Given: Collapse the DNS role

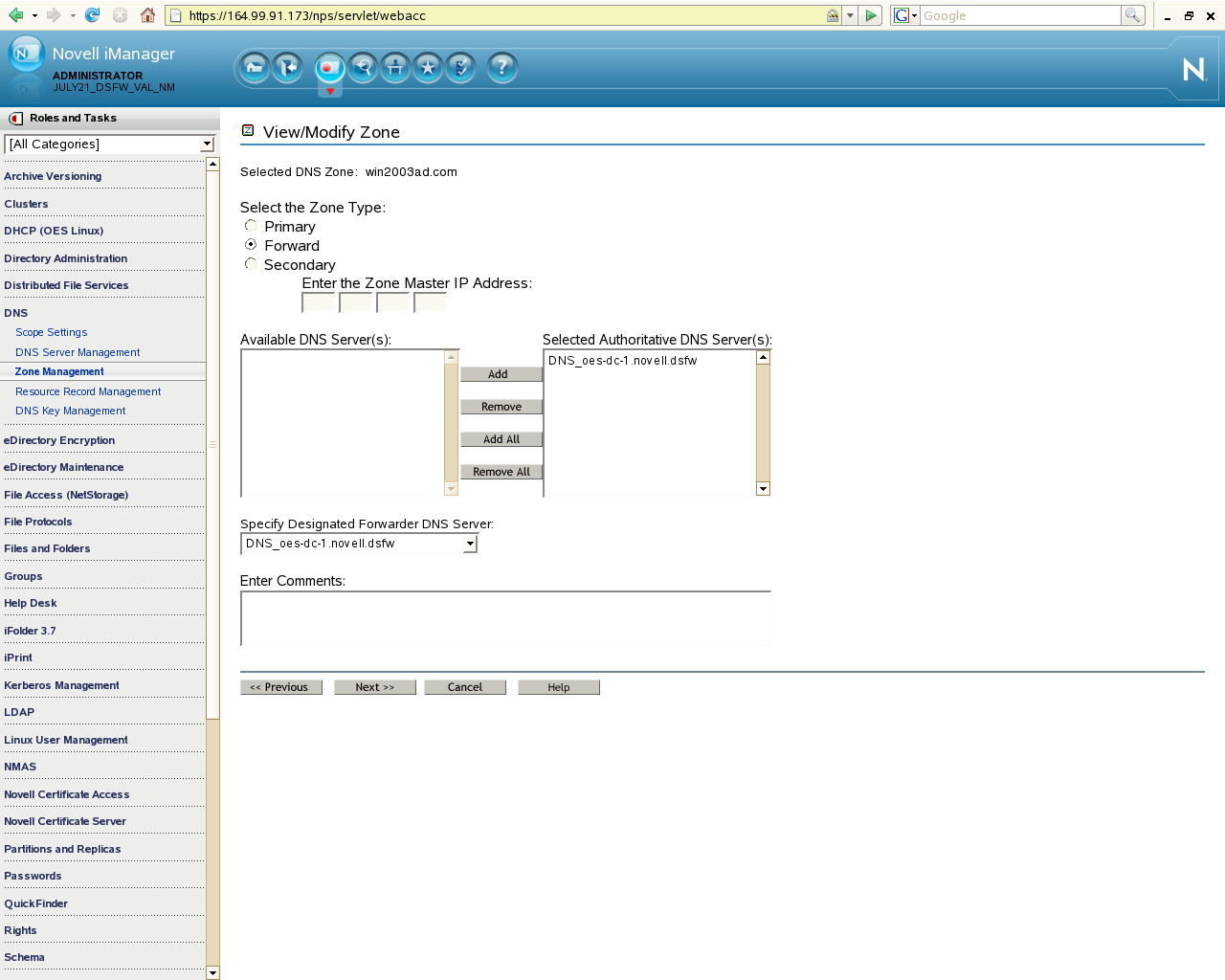Looking at the screenshot, I should (16, 313).
